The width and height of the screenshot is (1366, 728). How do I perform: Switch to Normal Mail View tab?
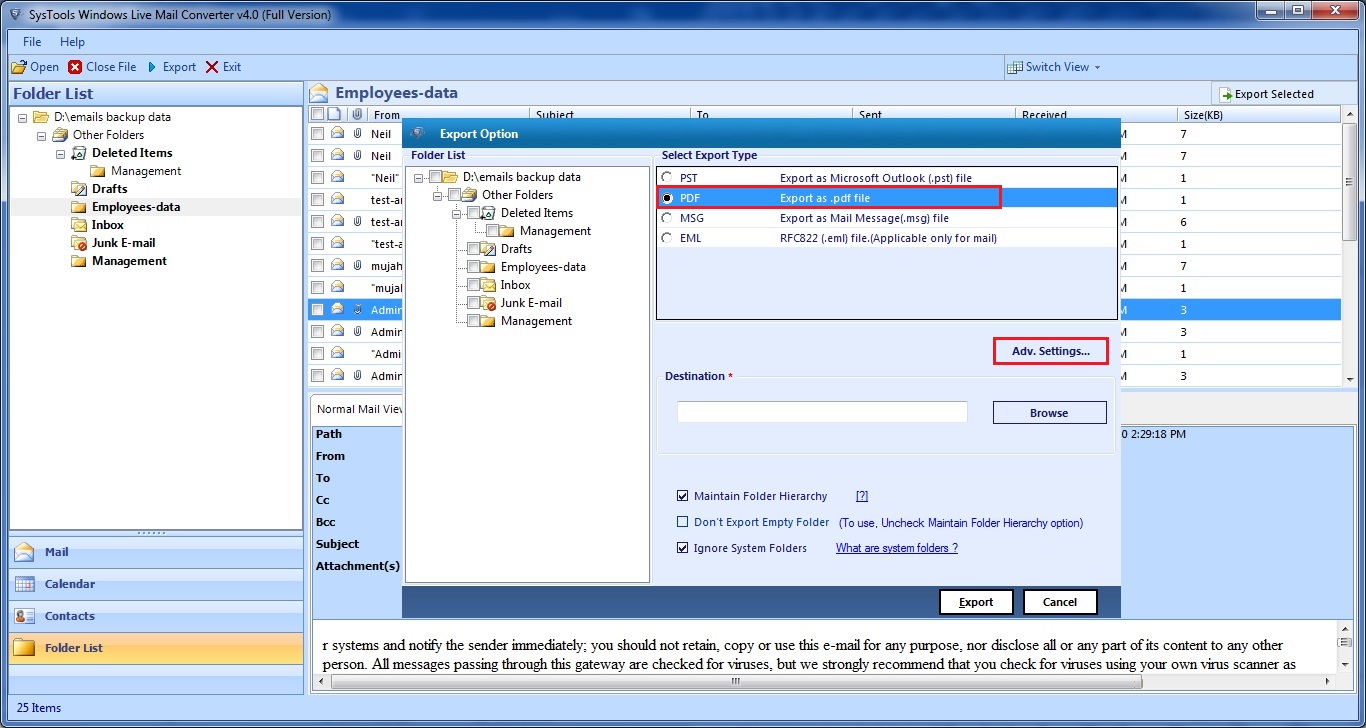coord(357,408)
